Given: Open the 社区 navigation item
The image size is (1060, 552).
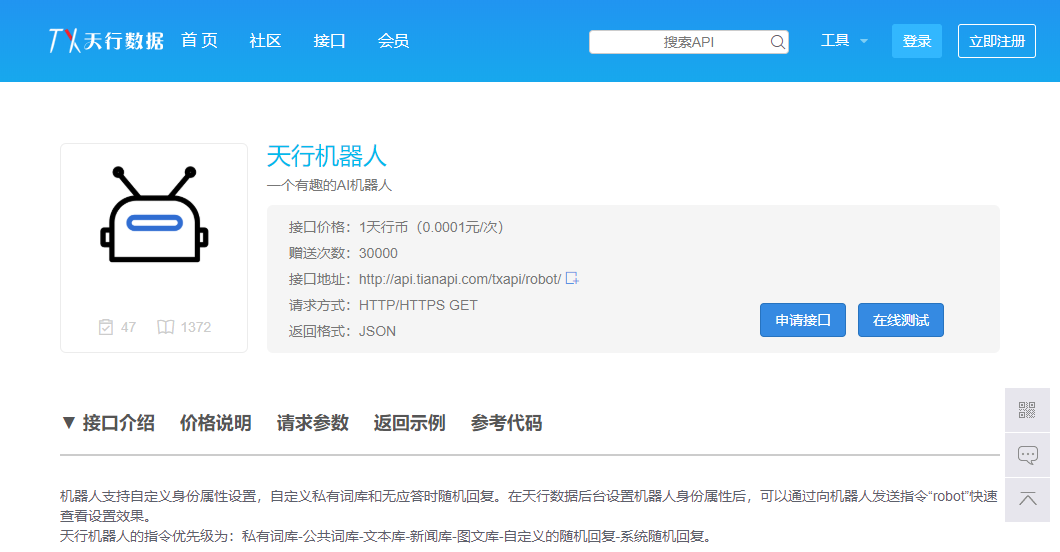Looking at the screenshot, I should tap(265, 41).
